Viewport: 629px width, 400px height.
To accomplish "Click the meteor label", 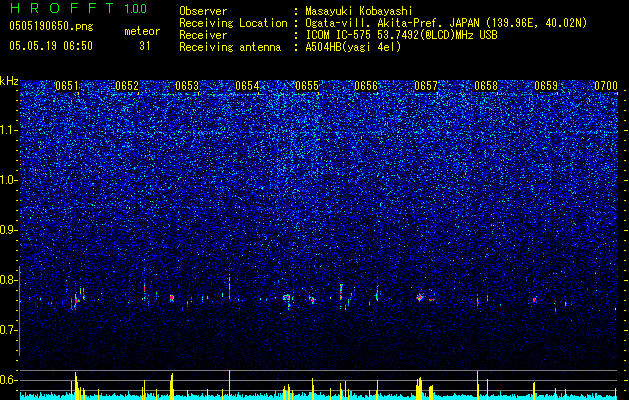I will coord(142,31).
